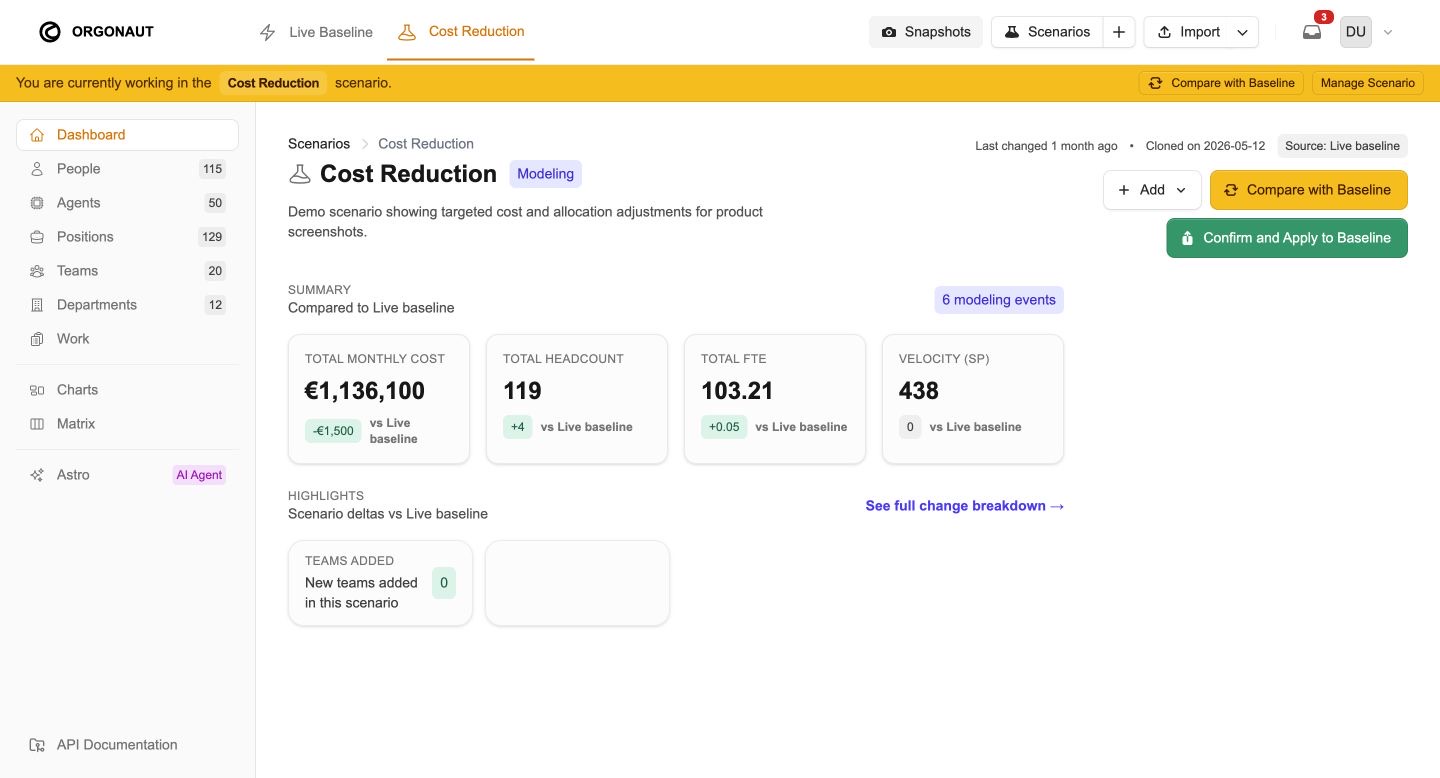Follow the See full change breakdown link
This screenshot has height=778, width=1440.
click(965, 506)
